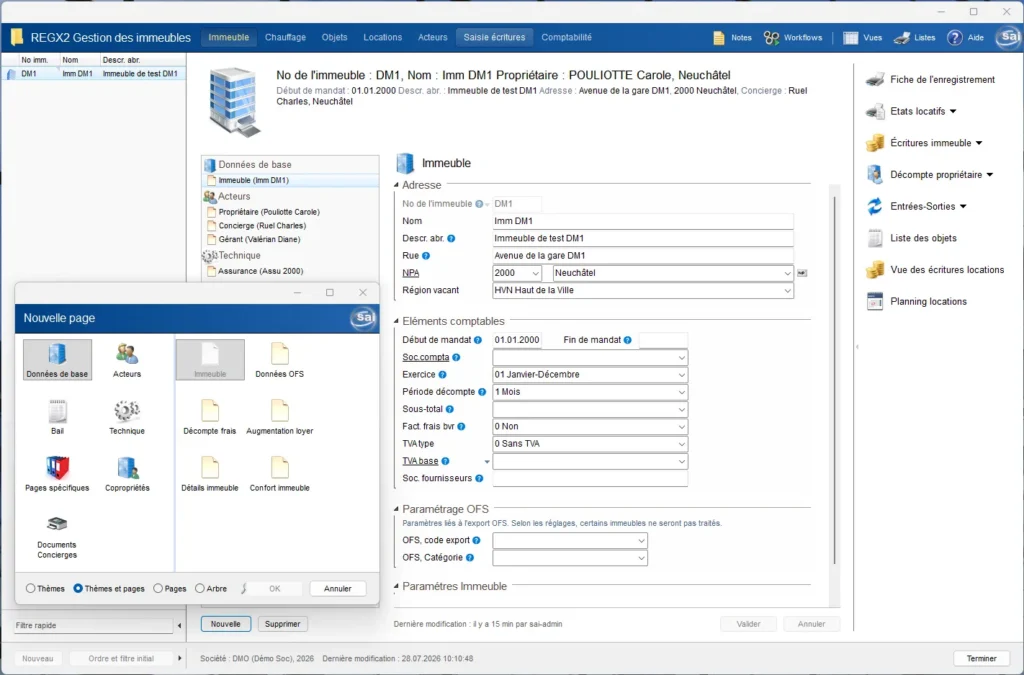The height and width of the screenshot is (675, 1024).
Task: Open the Aide help icon
Action: 954,38
